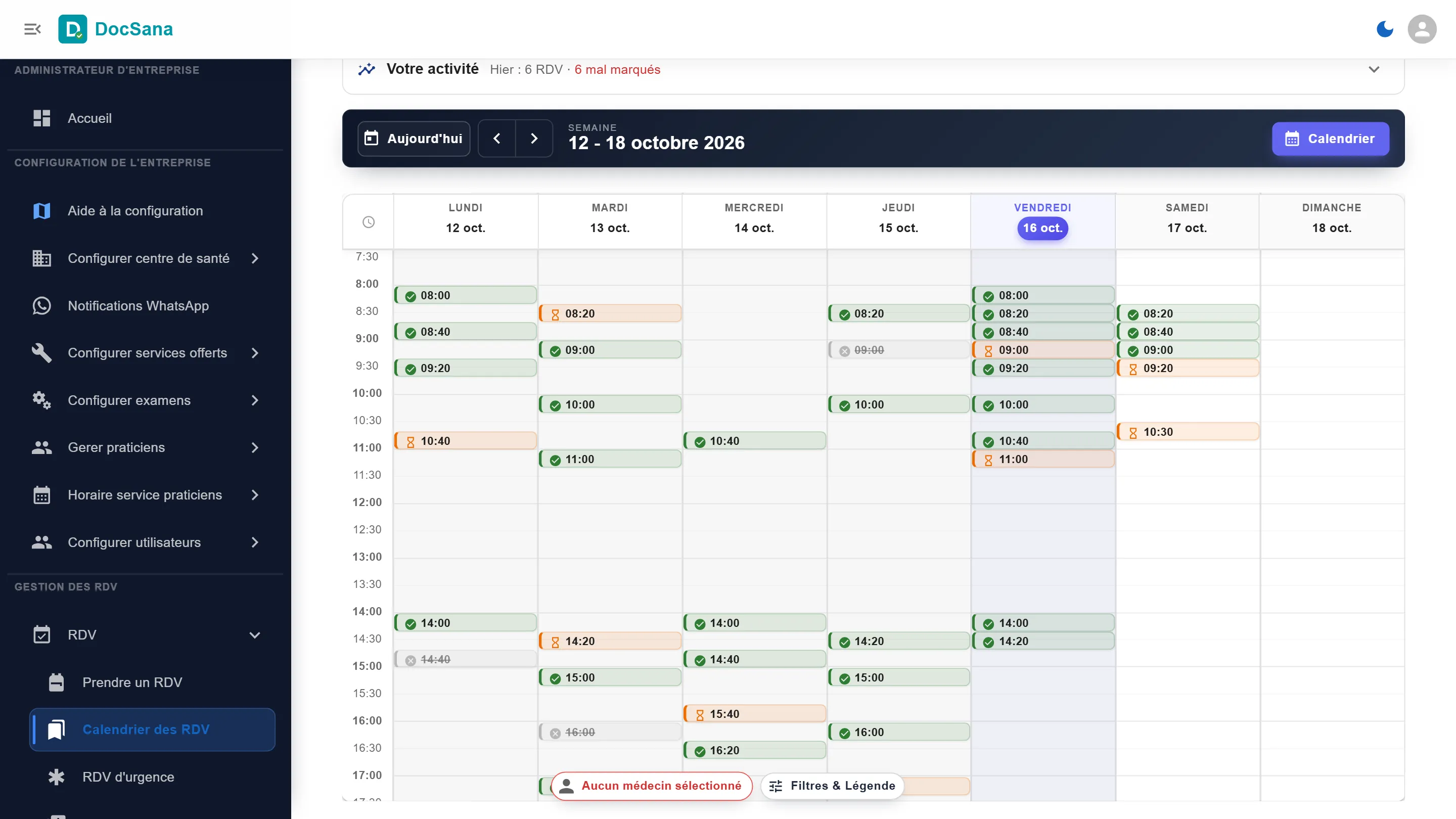Open Aucun médecin sélectionné doctor picker

[652, 786]
